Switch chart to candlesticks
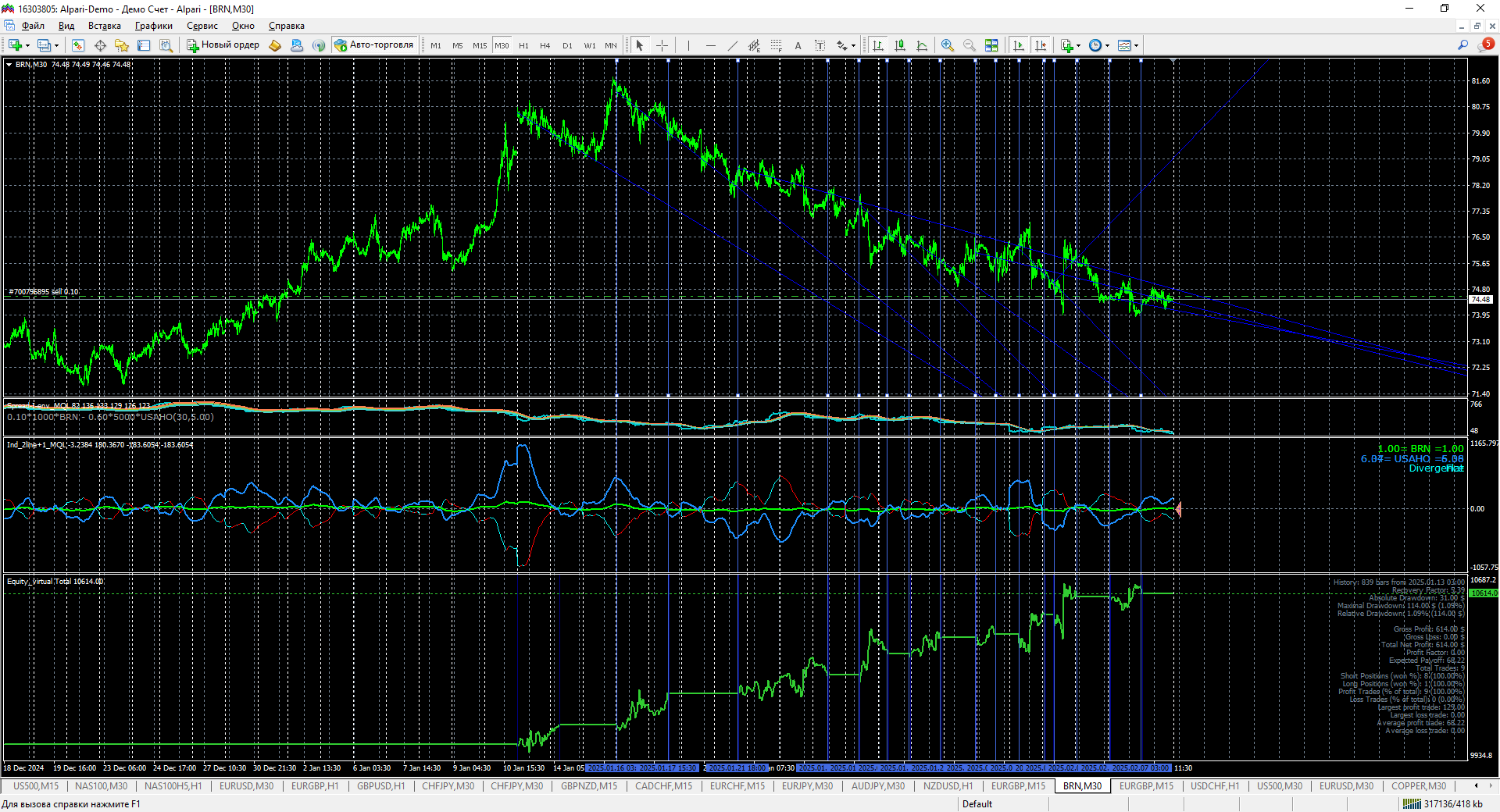 pos(900,45)
